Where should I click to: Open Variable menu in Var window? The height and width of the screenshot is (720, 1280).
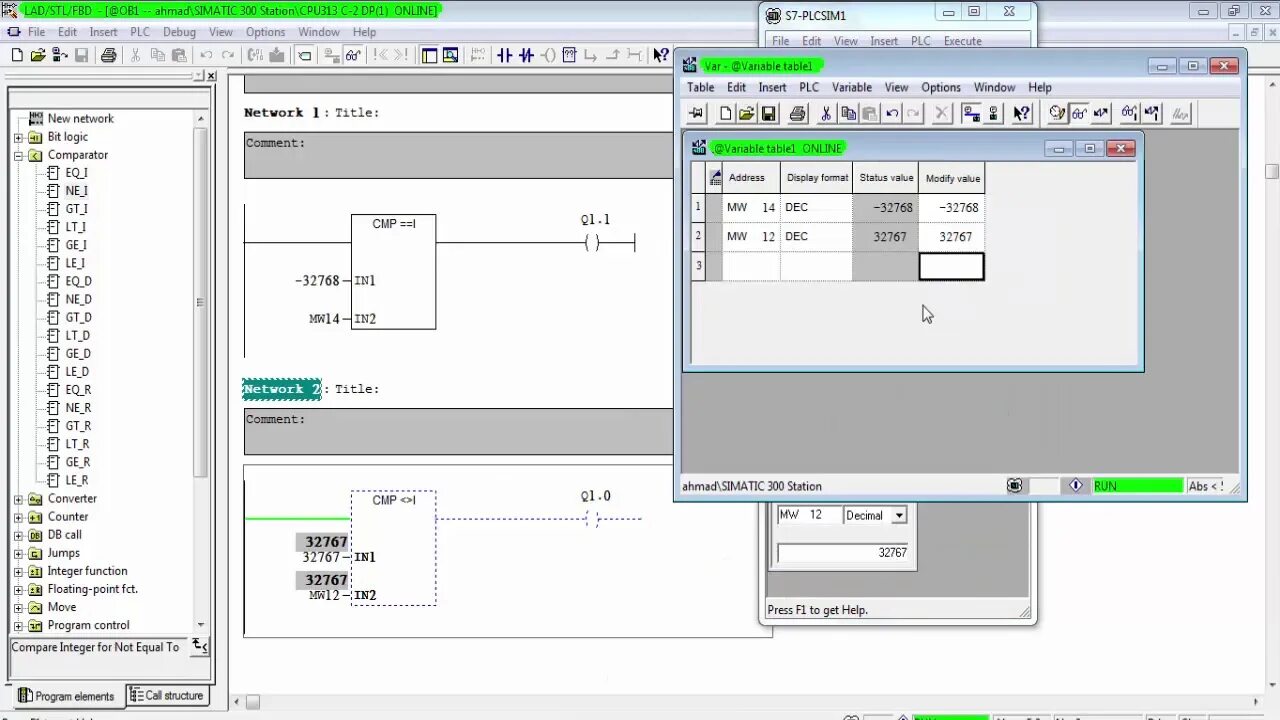pos(852,87)
